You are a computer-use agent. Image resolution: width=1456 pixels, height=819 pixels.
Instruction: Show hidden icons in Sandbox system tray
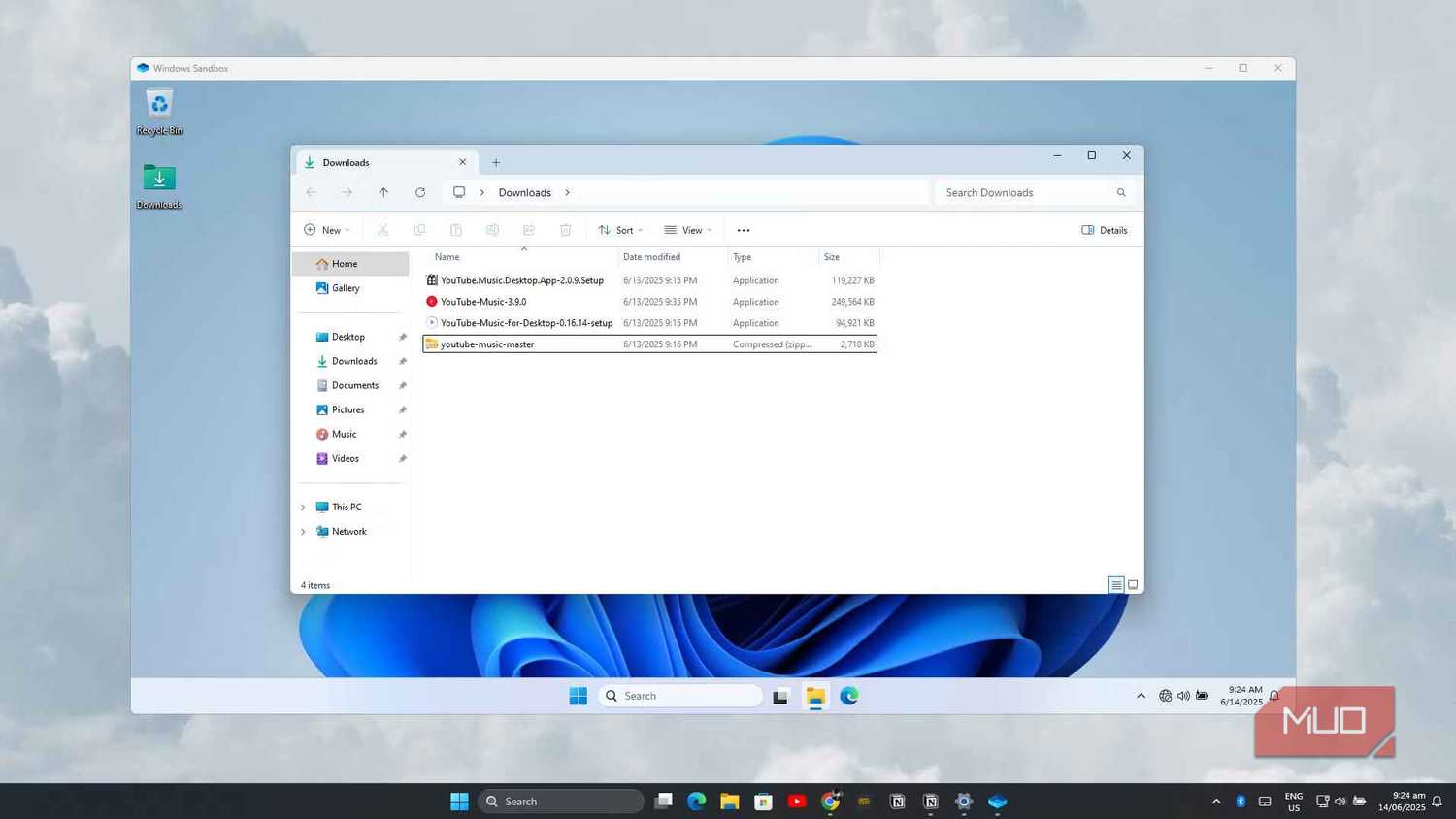pos(1142,696)
